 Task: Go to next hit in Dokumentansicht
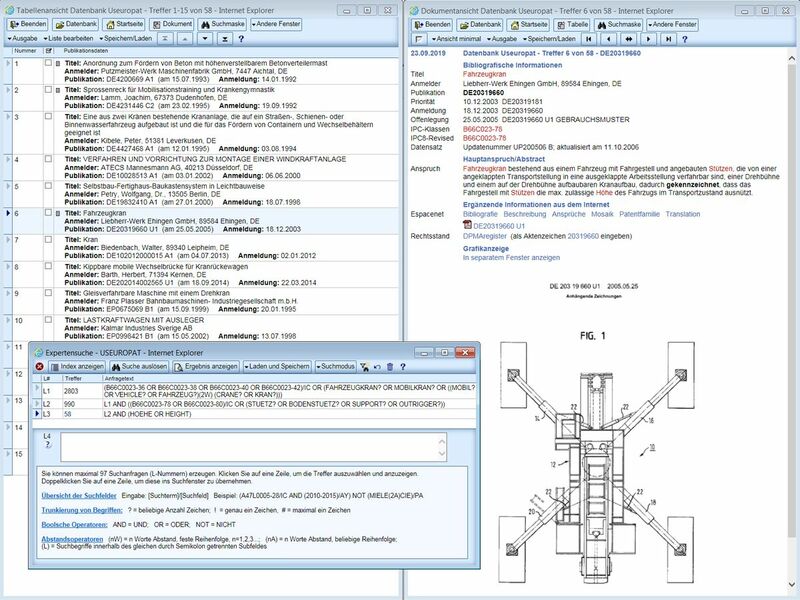(x=648, y=39)
